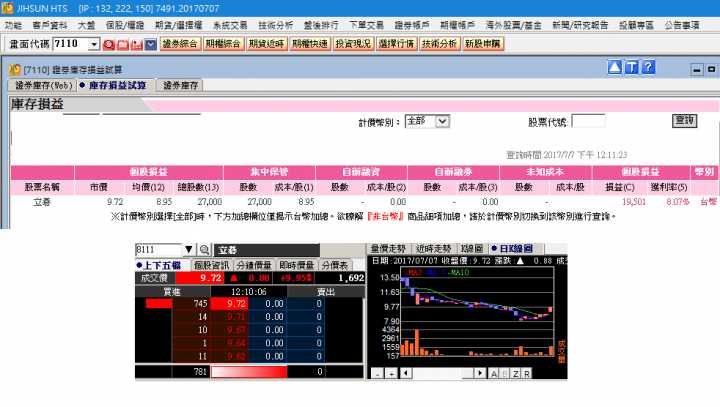Open the 8111 stock code dropdown arrow

189,250
